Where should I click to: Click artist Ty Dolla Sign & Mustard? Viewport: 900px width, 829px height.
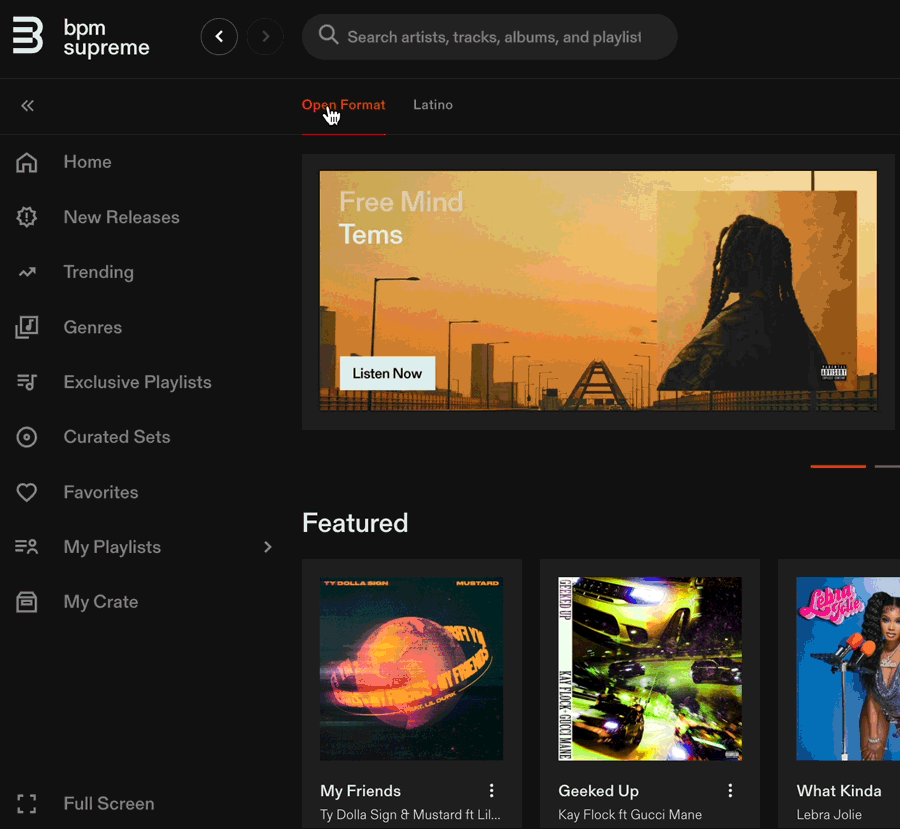pyautogui.click(x=410, y=815)
